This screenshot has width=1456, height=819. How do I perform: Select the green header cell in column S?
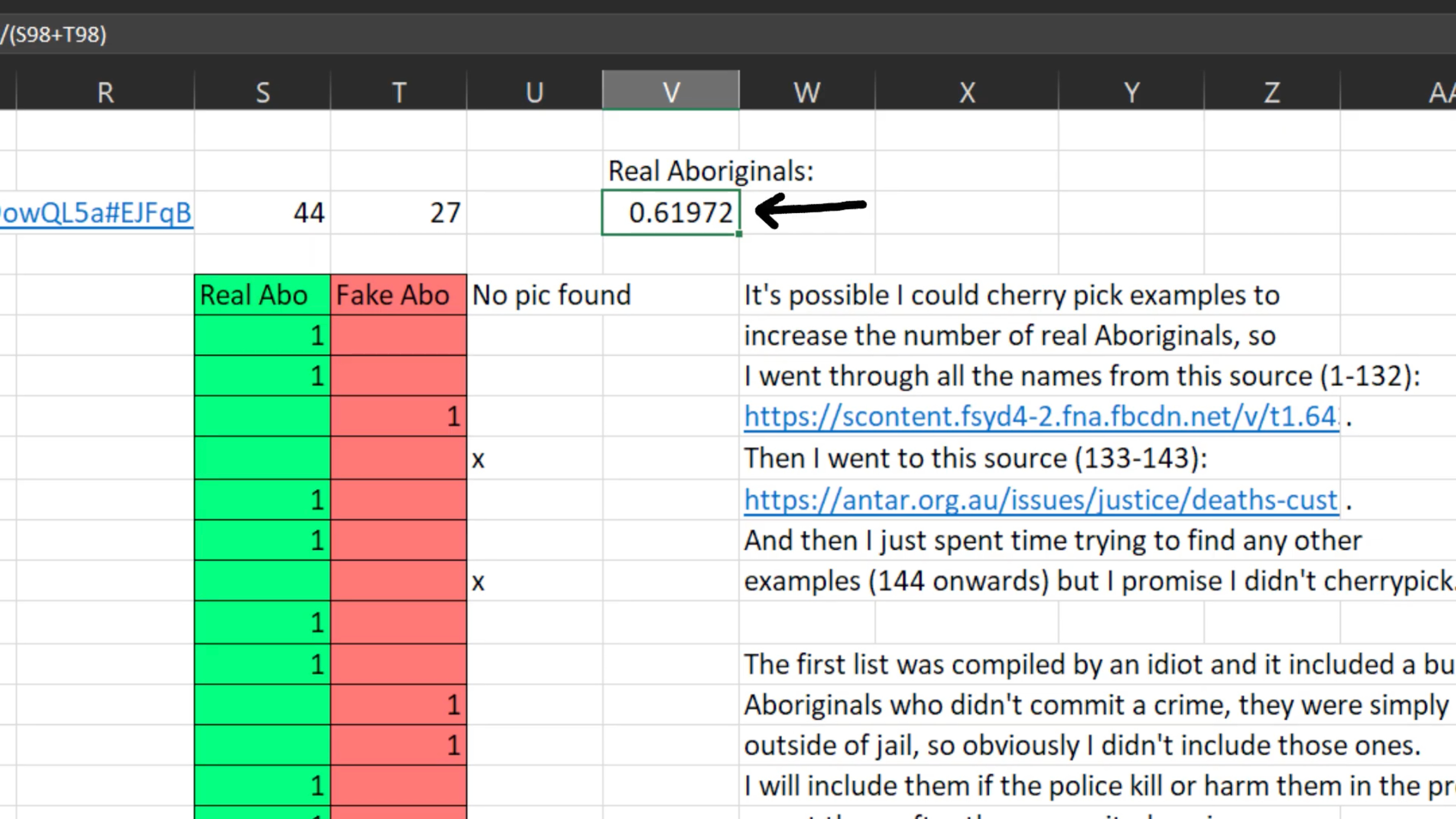pyautogui.click(x=262, y=295)
